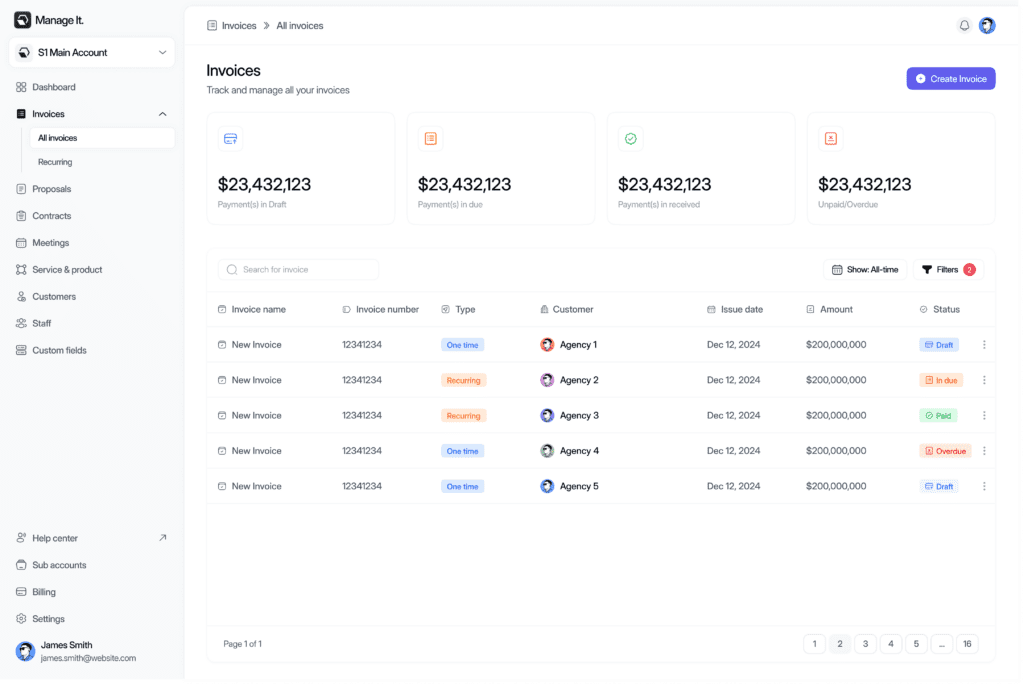Go to page 3 in pagination
Image resolution: width=1024 pixels, height=685 pixels.
coord(865,644)
